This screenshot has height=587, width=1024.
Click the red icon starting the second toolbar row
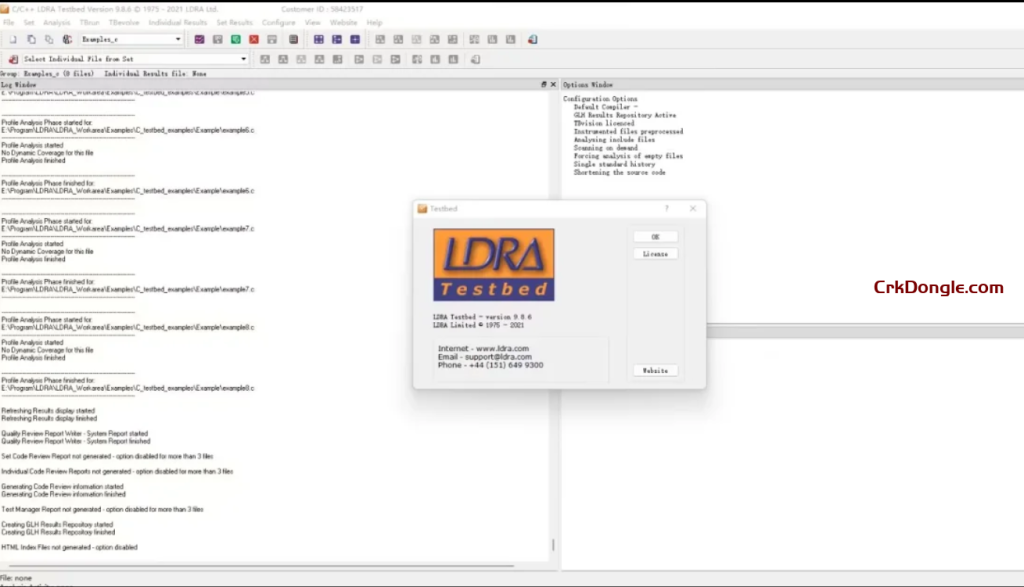14,58
